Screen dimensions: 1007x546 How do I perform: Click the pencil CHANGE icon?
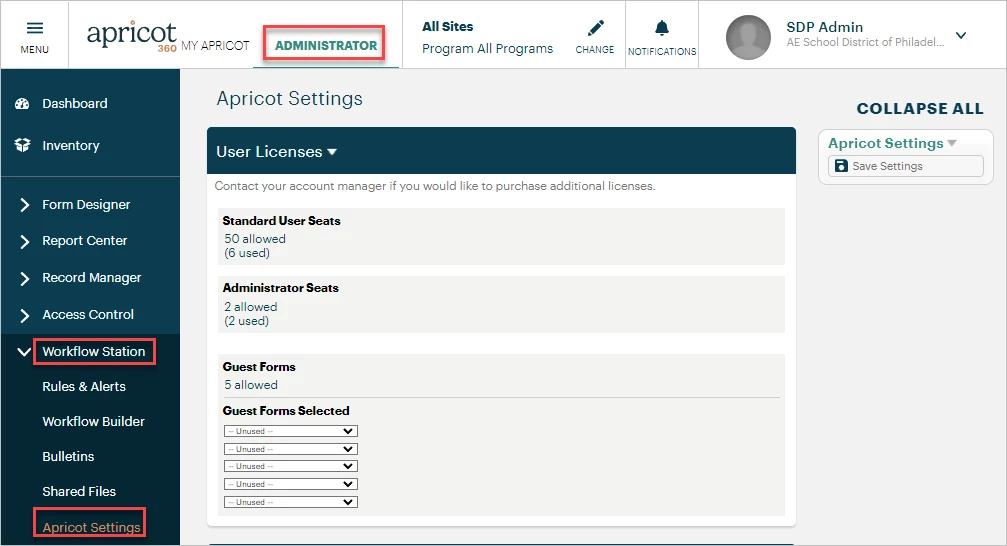point(595,28)
